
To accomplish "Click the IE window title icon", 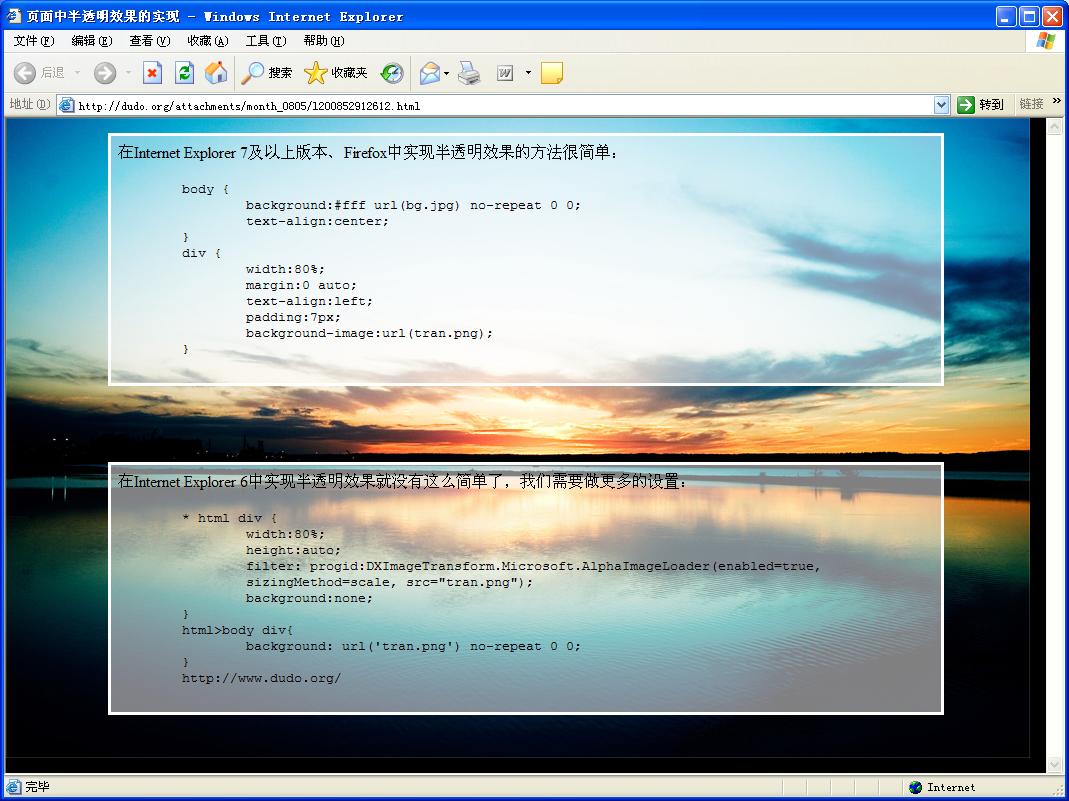I will click(x=14, y=16).
